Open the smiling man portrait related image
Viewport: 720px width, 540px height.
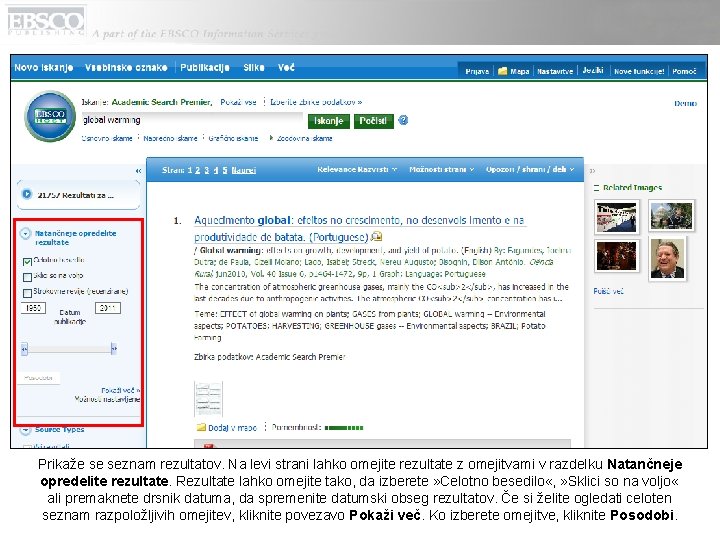pos(667,258)
